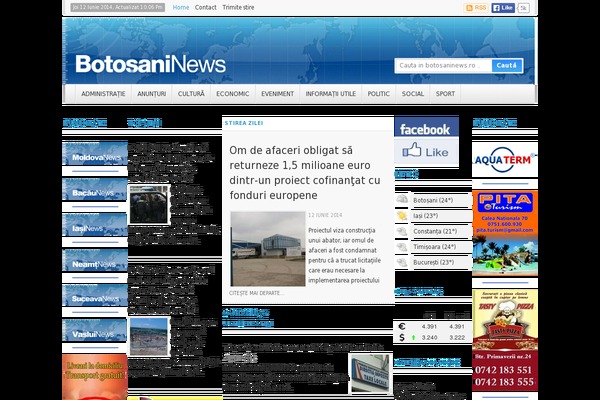
Task: Open the Contact link
Action: (x=205, y=7)
